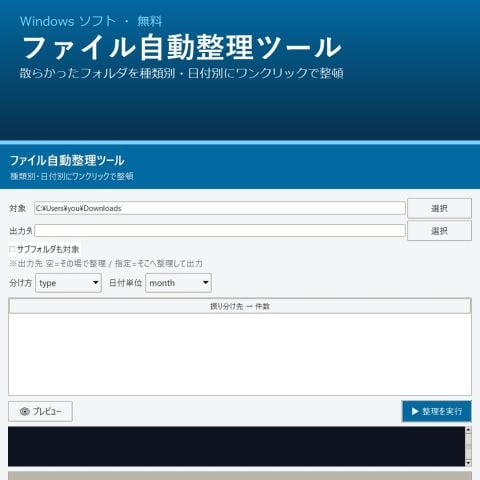Run sorting with 整理を実行 button
480x480 pixels.
pyautogui.click(x=437, y=411)
